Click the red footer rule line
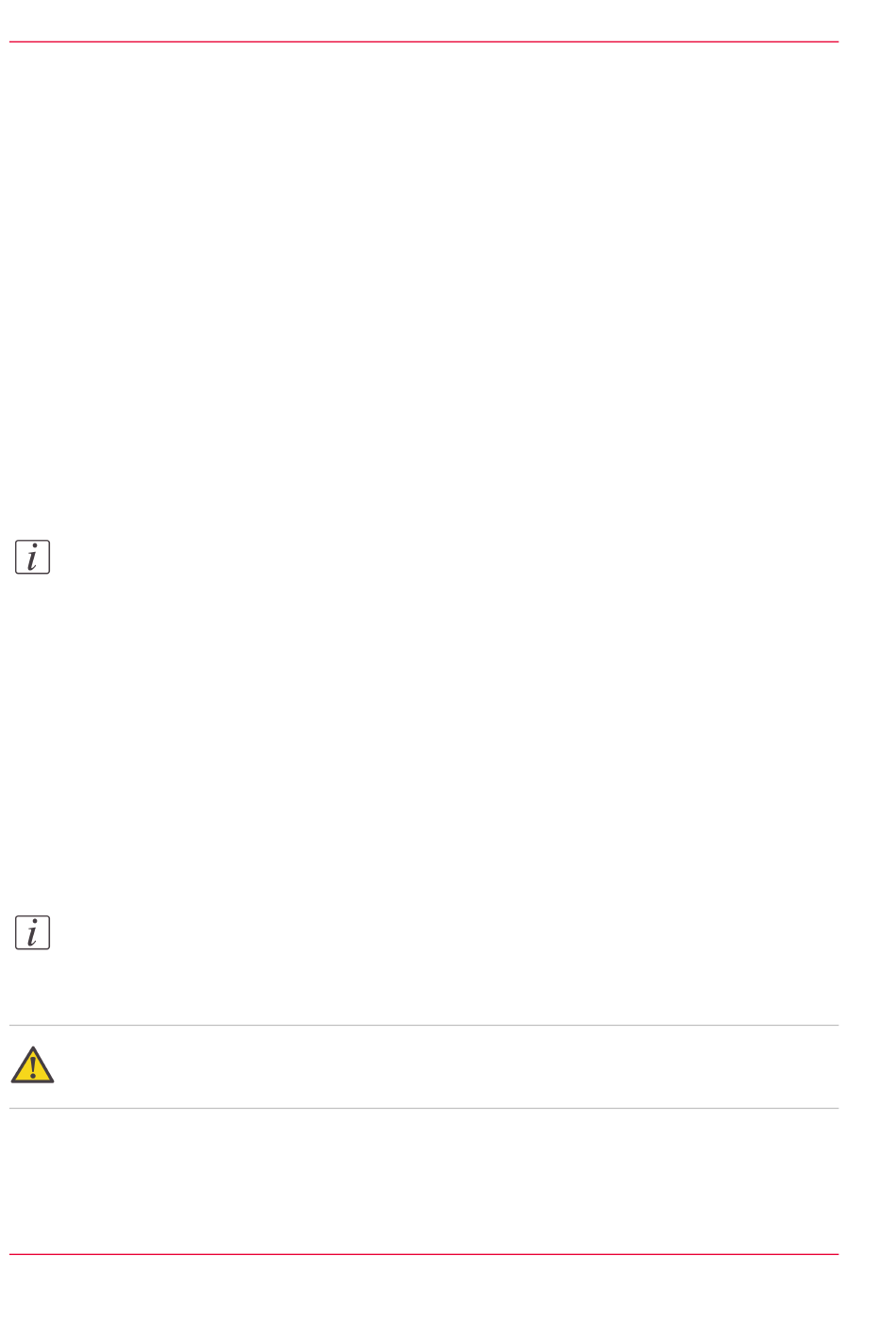Screen dimensions: 896x1323 click(x=423, y=1254)
